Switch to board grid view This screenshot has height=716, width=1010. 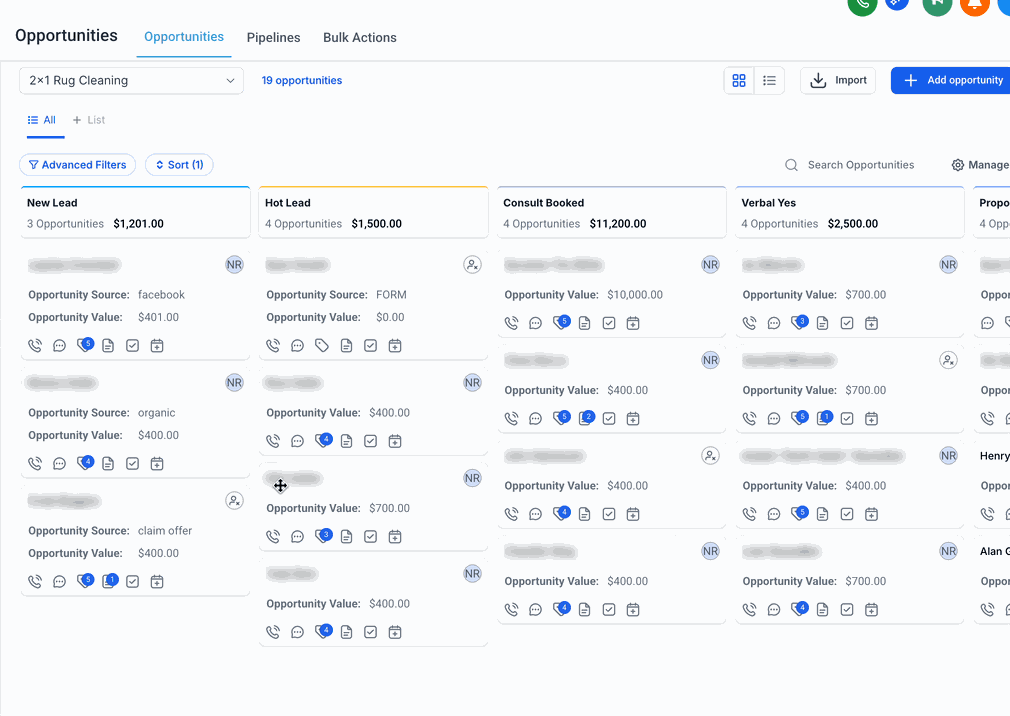[x=739, y=80]
